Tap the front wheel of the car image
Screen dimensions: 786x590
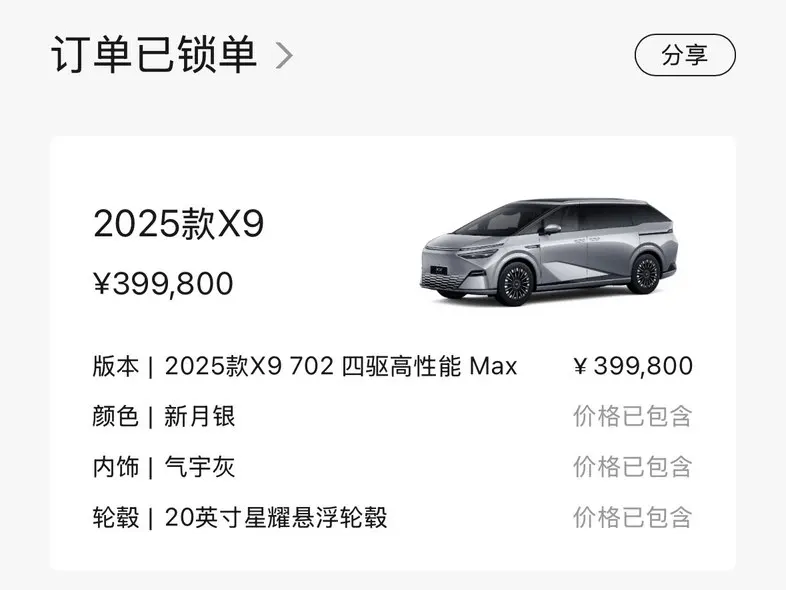coord(515,283)
